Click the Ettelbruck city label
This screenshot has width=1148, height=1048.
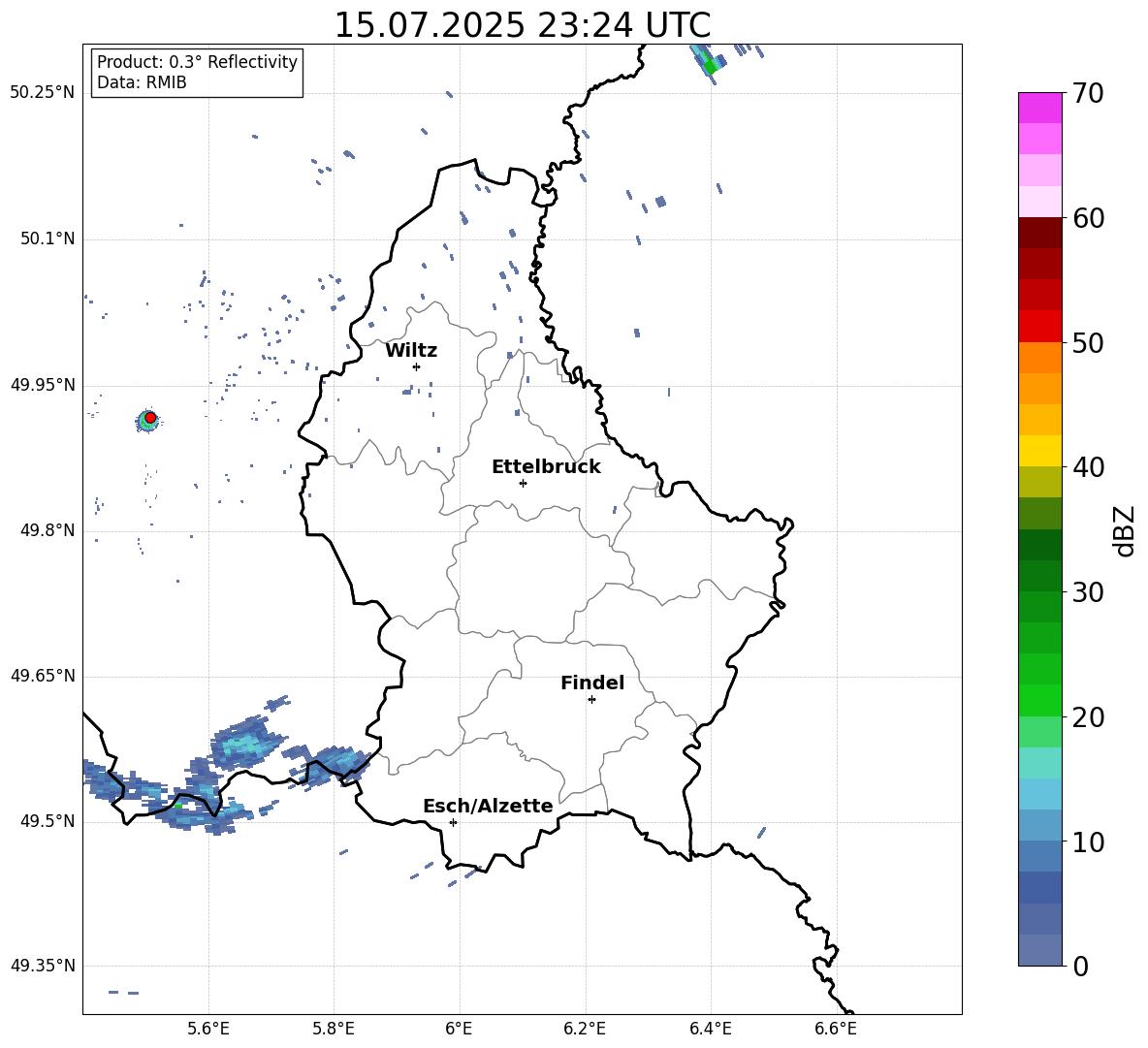pyautogui.click(x=546, y=467)
